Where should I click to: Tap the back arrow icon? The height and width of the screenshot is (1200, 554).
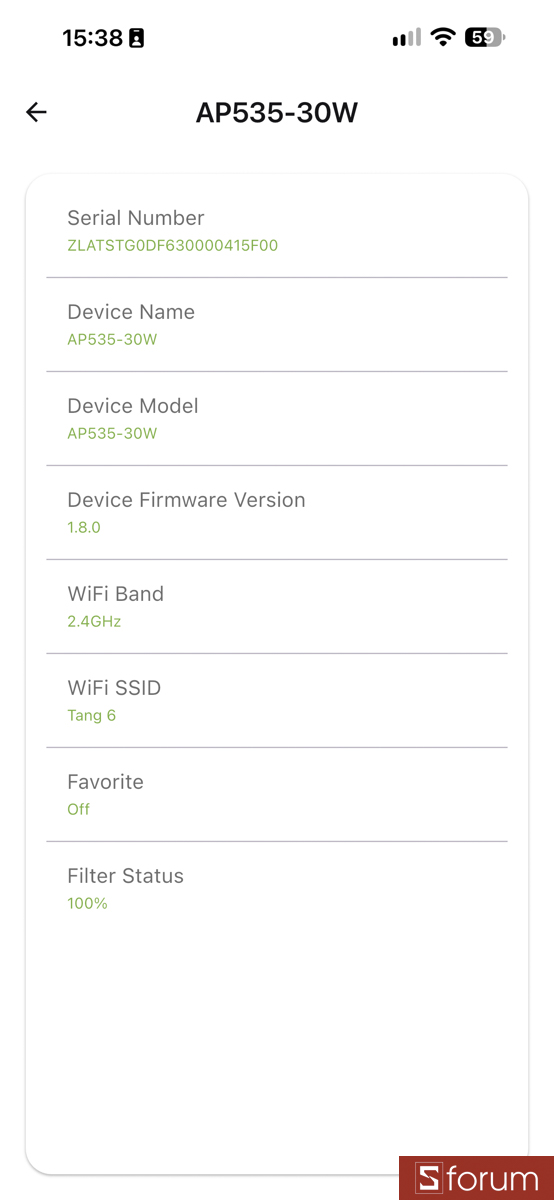[x=37, y=112]
